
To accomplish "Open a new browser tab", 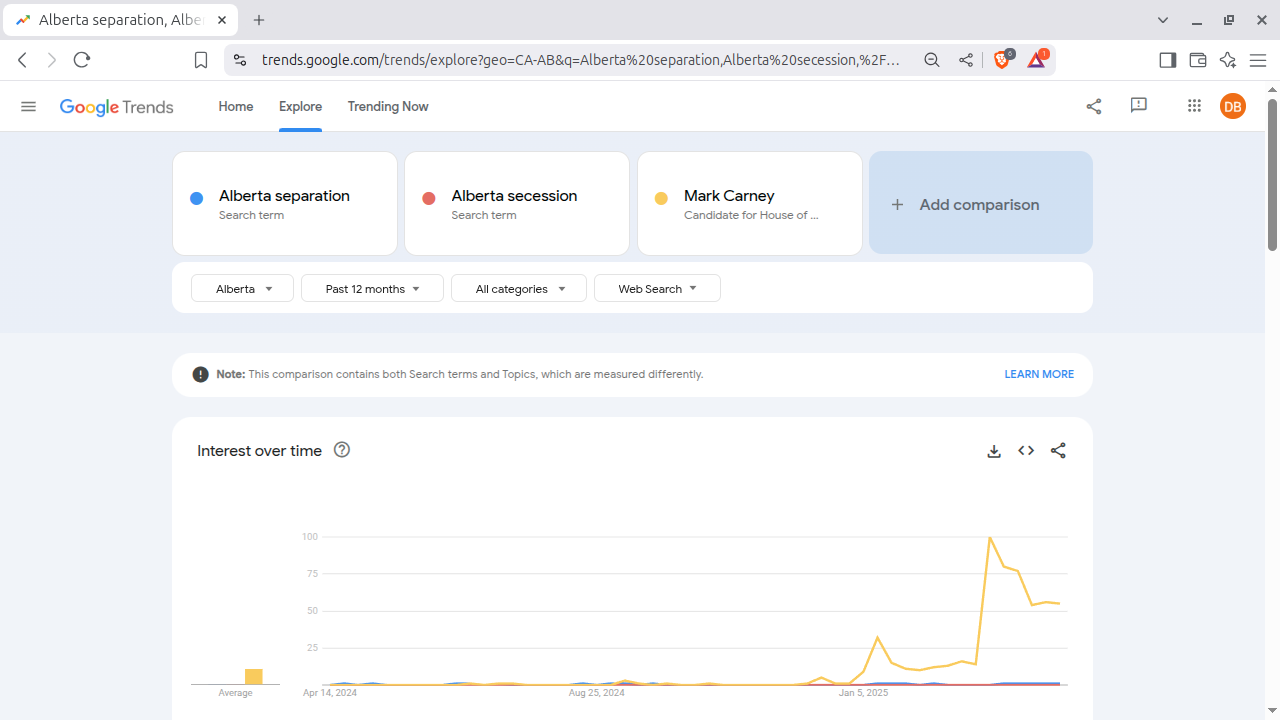I will tap(259, 20).
